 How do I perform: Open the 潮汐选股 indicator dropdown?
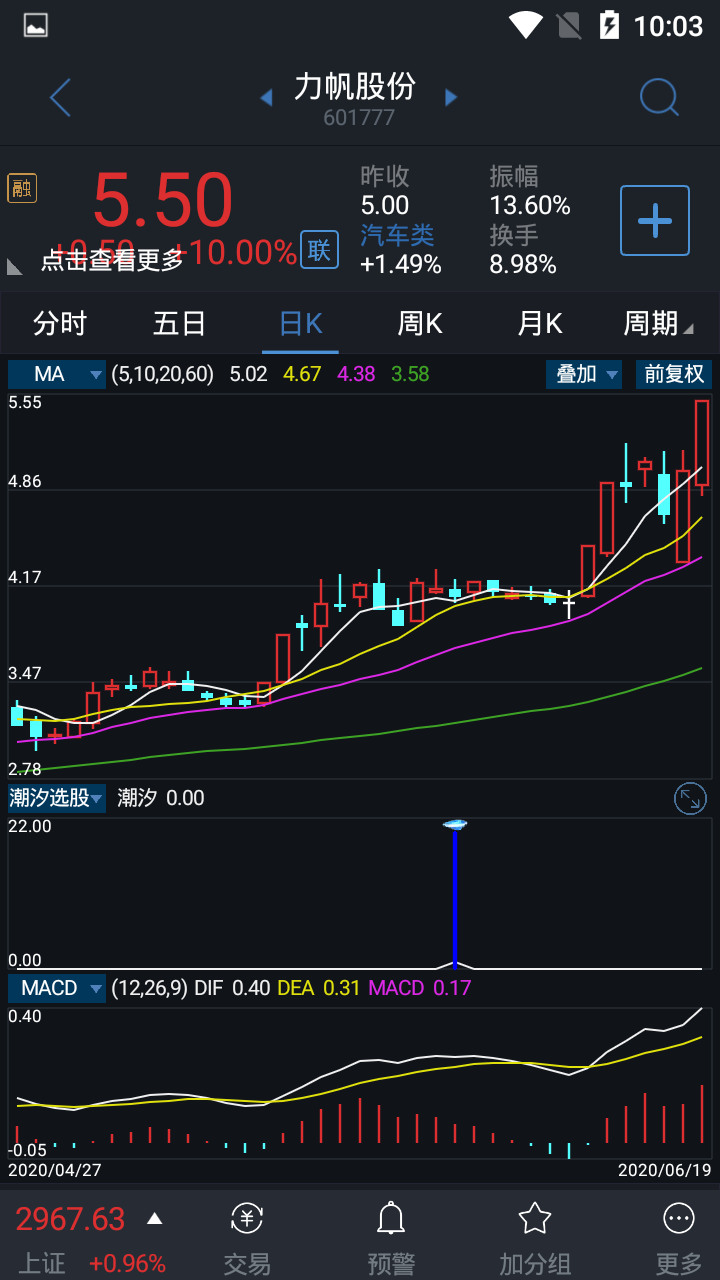coord(57,798)
